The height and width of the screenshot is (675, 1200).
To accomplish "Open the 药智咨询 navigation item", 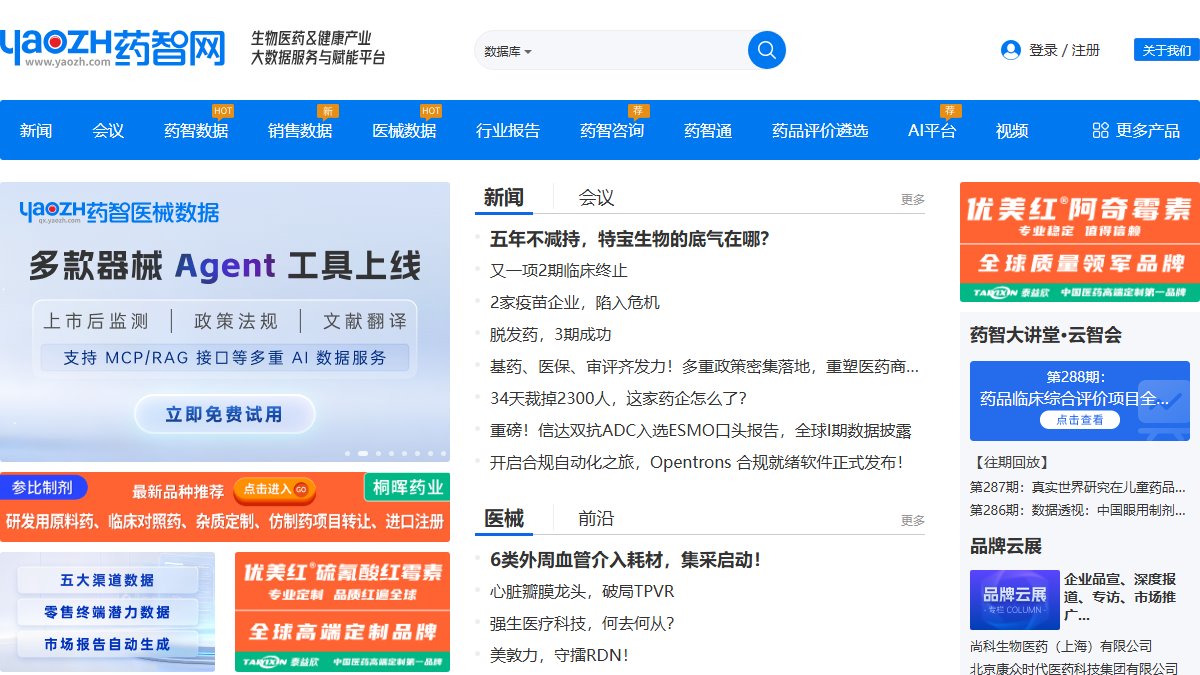I will click(x=612, y=130).
